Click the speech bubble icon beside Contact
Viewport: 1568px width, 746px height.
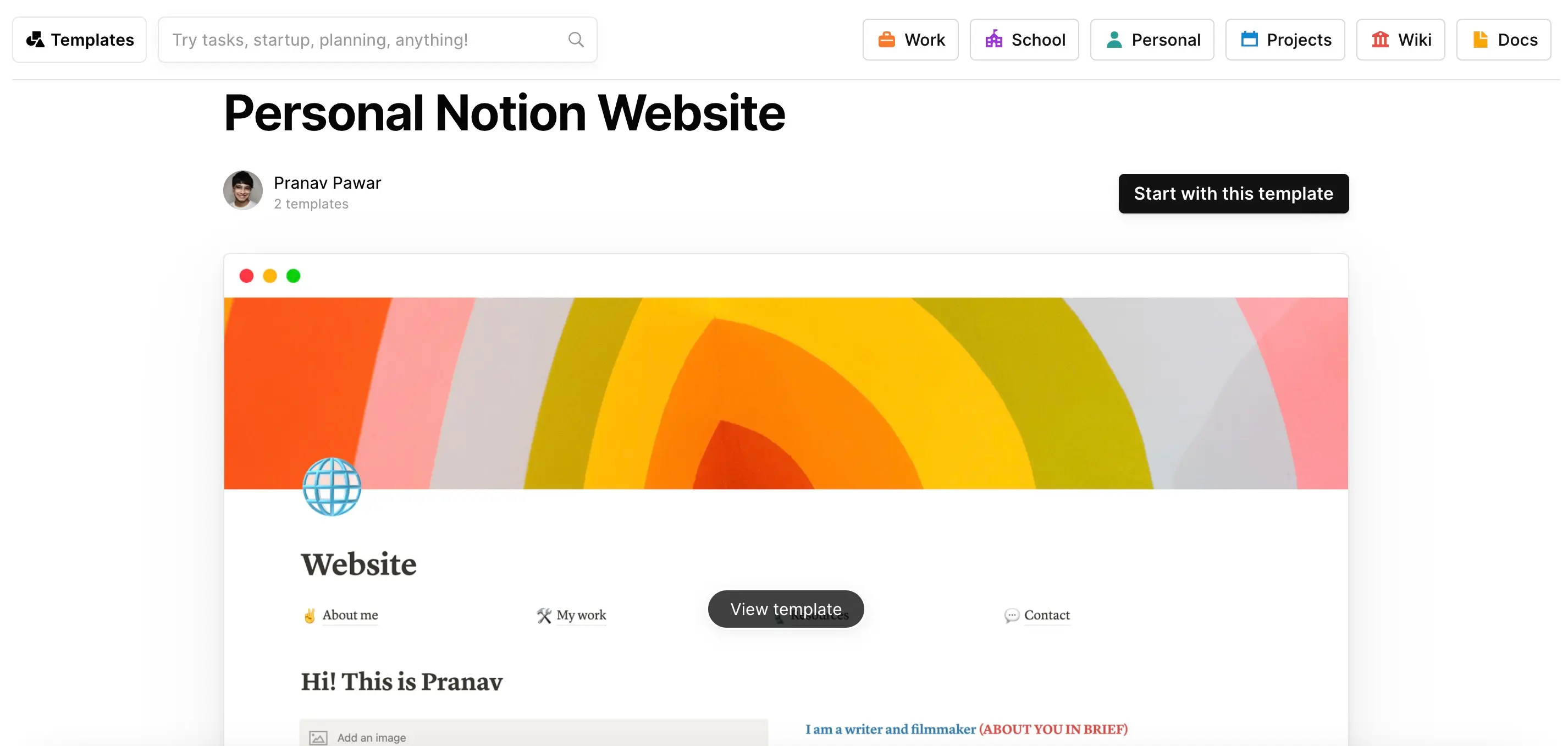(1012, 616)
